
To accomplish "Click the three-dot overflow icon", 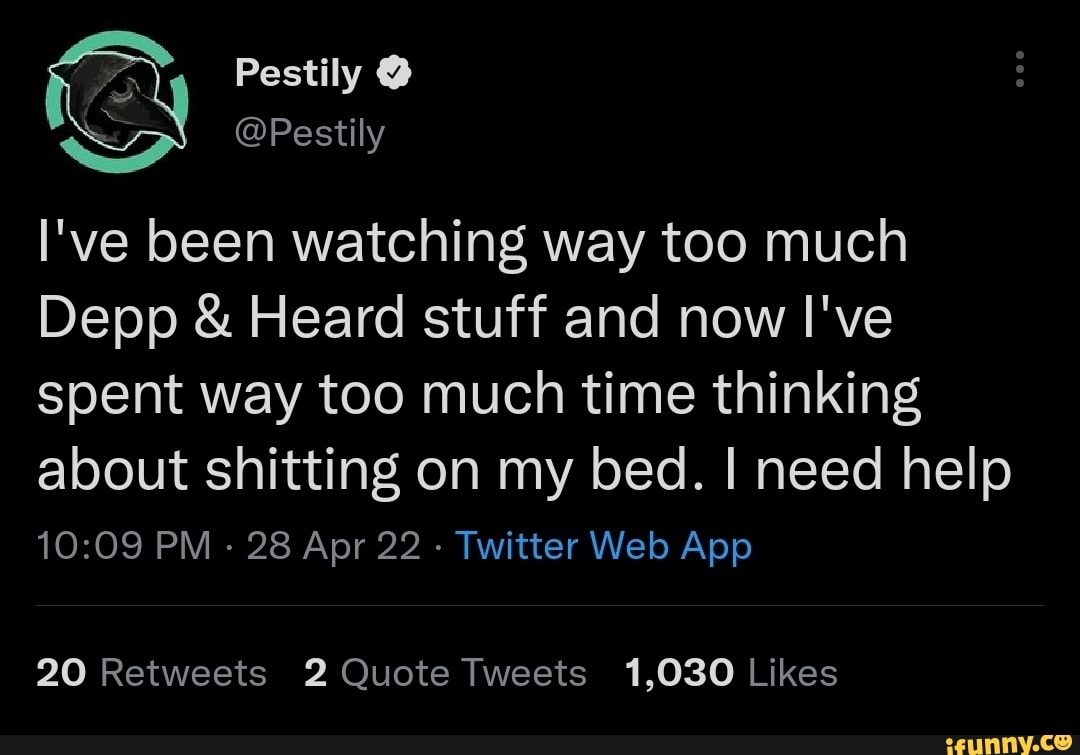I will click(1019, 70).
